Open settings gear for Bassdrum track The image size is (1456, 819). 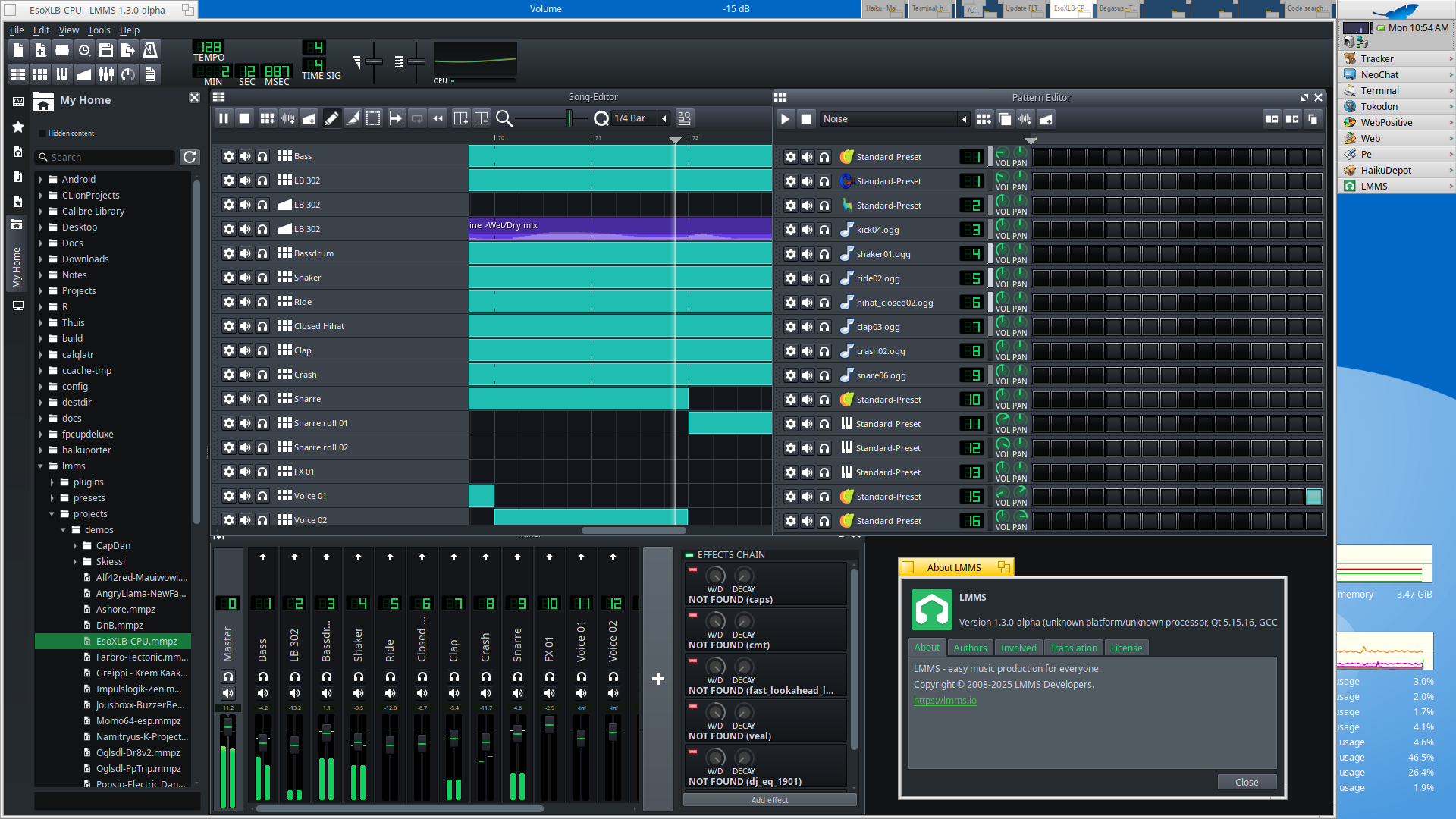tap(228, 253)
